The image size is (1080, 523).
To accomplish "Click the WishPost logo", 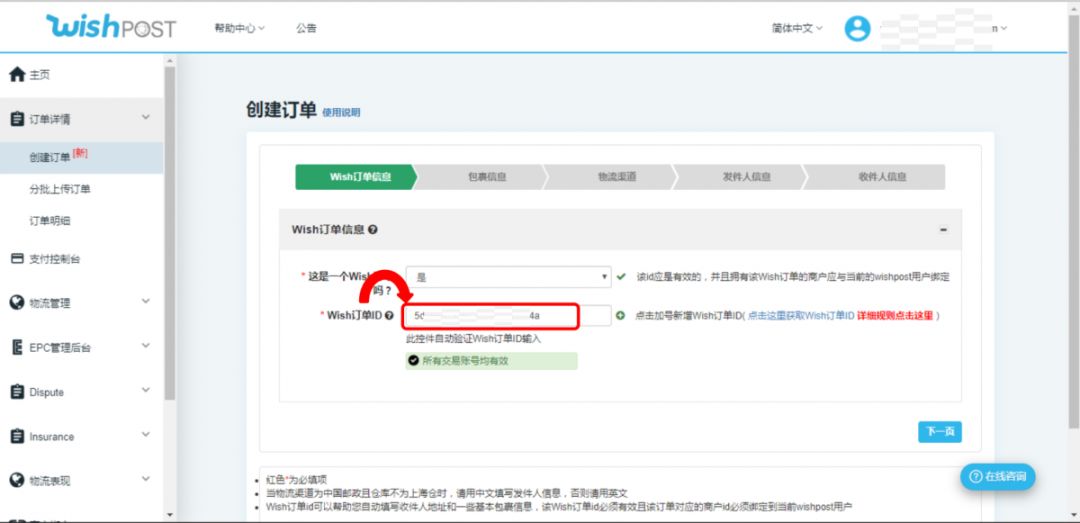I will coord(111,28).
